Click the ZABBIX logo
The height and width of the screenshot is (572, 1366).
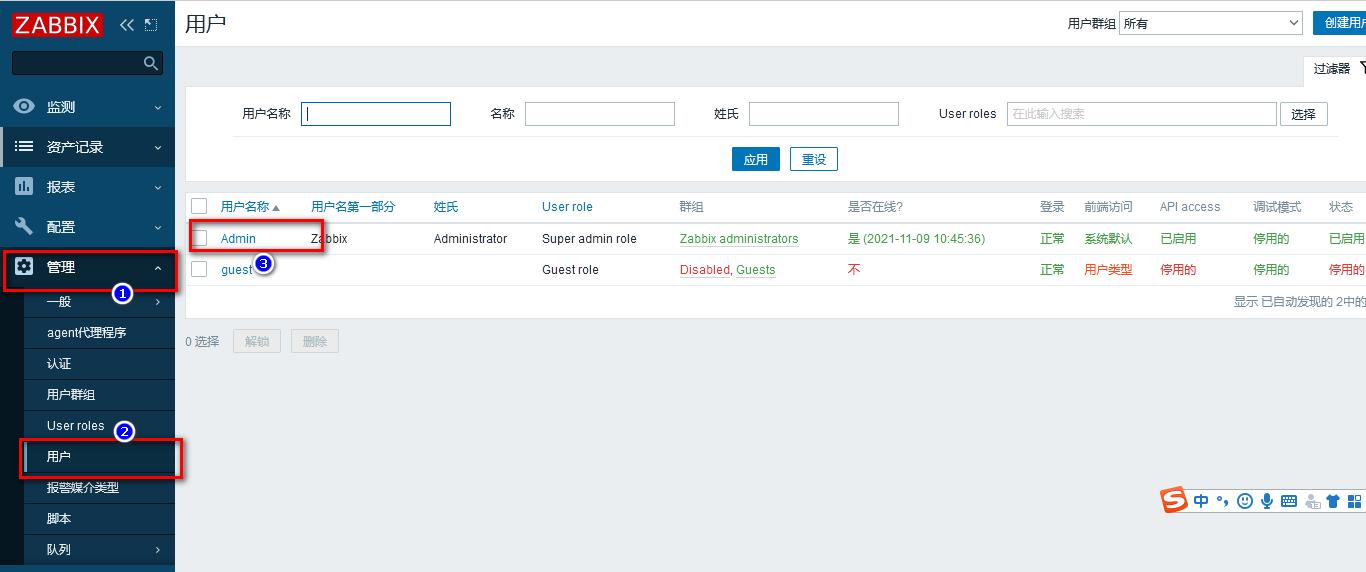point(58,24)
